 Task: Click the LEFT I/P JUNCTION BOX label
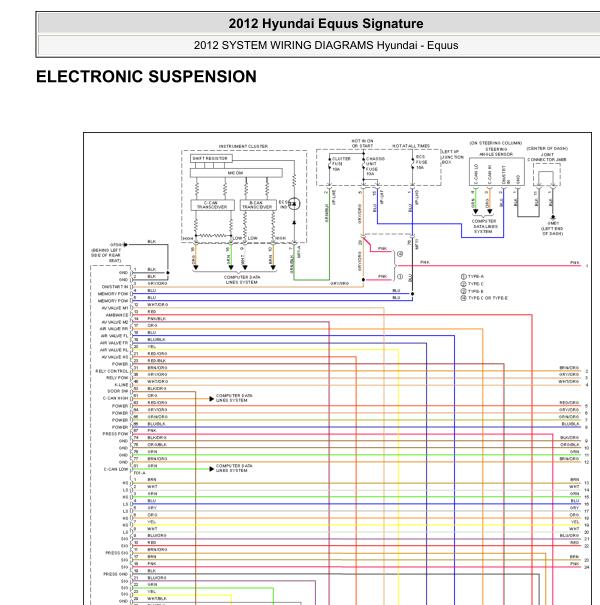tap(452, 157)
